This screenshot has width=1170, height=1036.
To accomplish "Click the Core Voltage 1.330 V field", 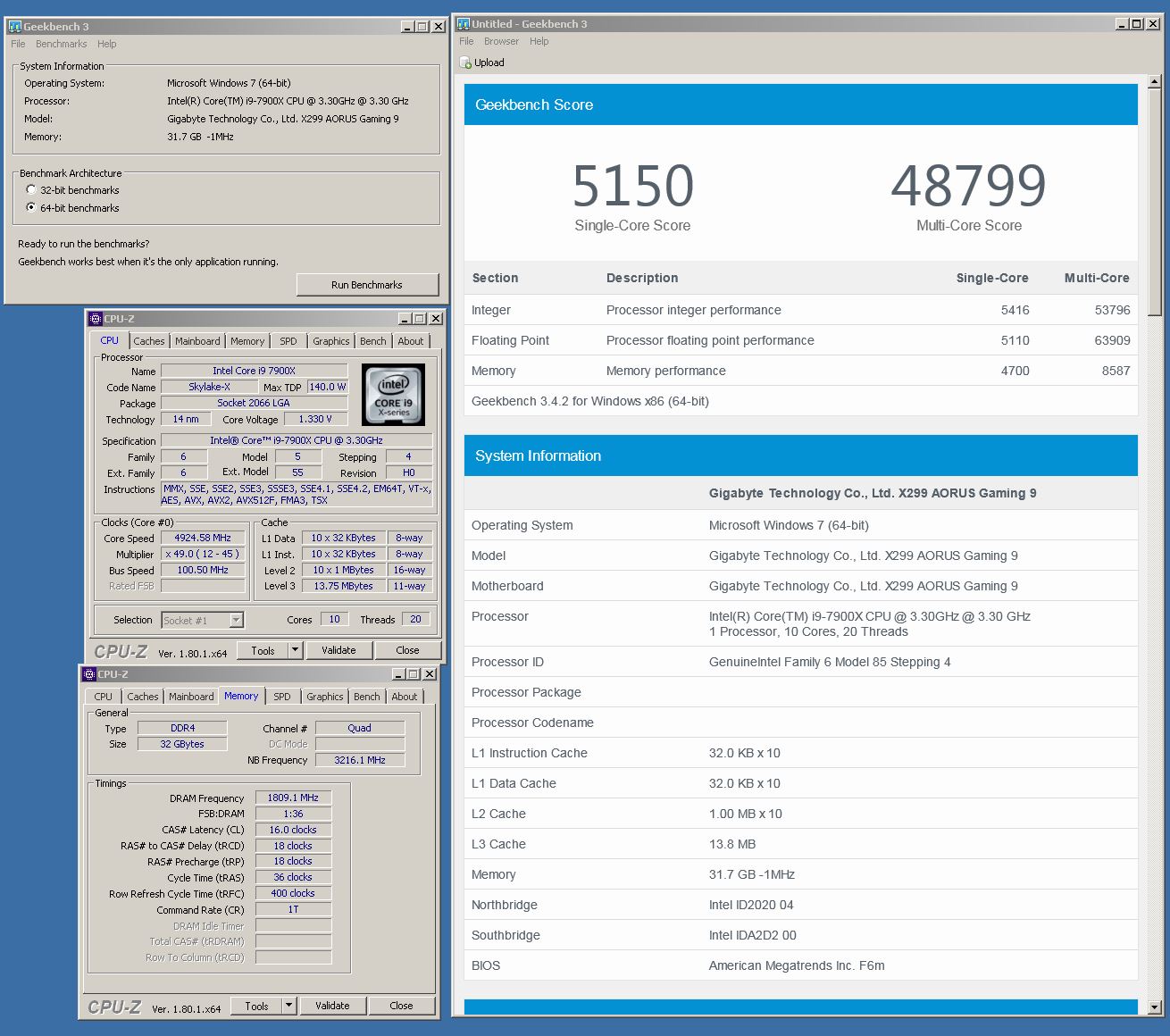I will (315, 419).
